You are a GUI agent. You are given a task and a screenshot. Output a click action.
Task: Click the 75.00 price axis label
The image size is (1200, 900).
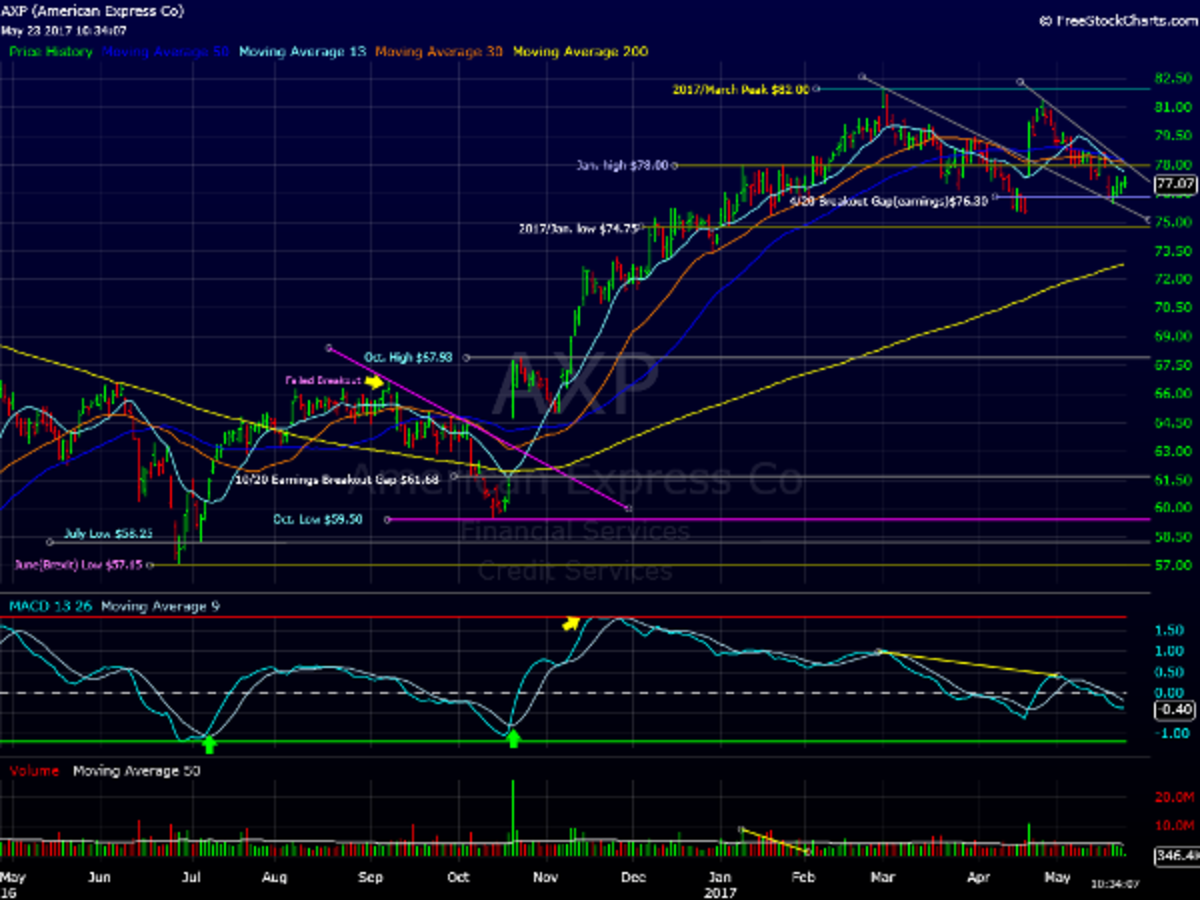tap(1172, 222)
